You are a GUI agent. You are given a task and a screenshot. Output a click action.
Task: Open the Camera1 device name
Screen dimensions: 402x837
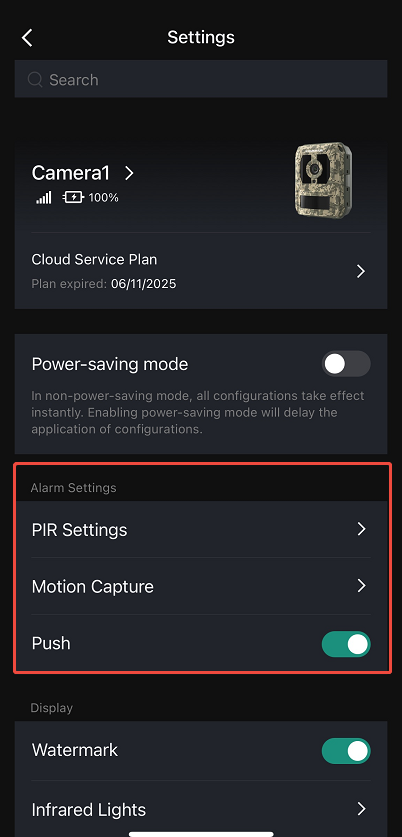pos(70,173)
